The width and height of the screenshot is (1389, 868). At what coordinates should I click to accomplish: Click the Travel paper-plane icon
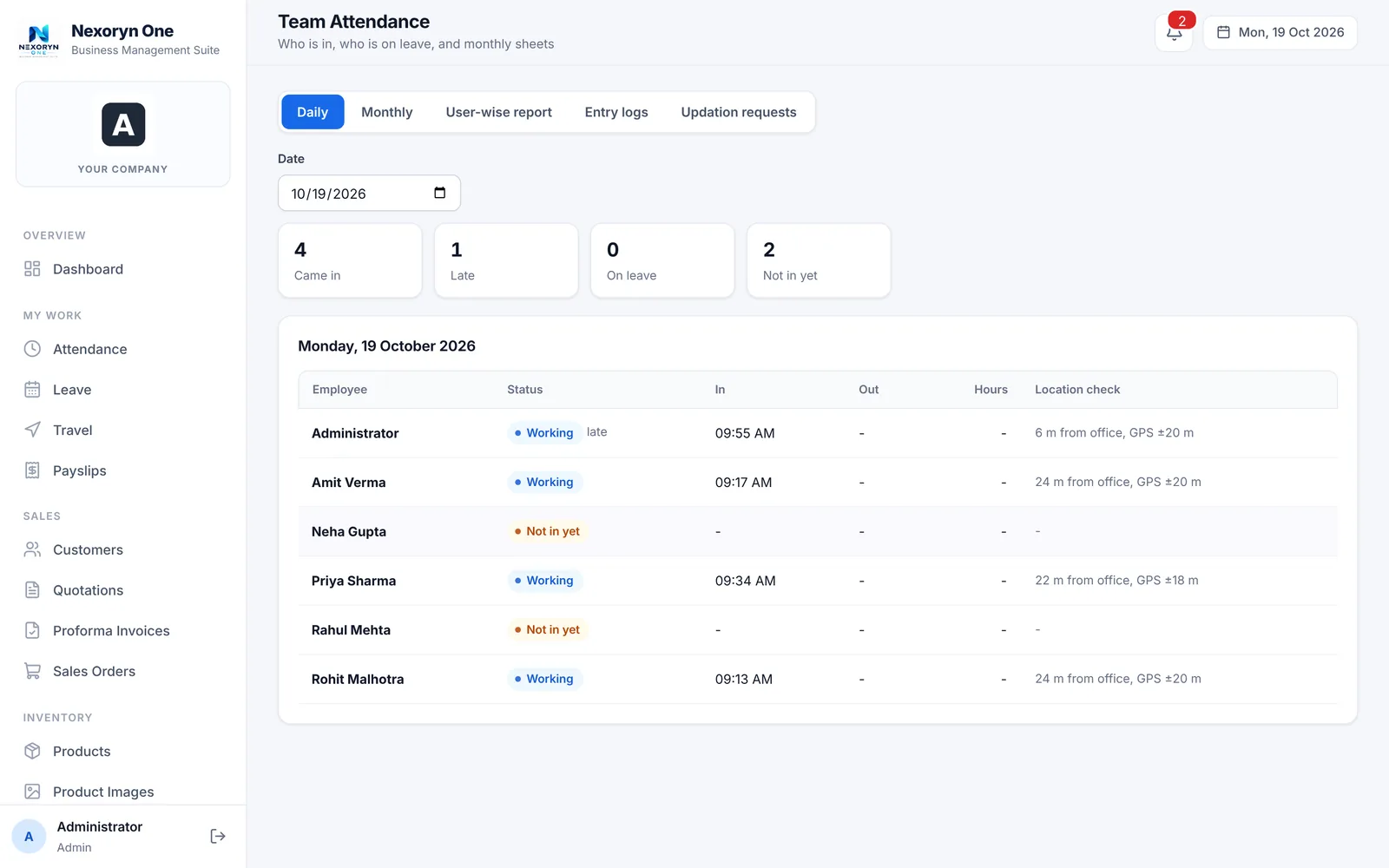point(32,430)
